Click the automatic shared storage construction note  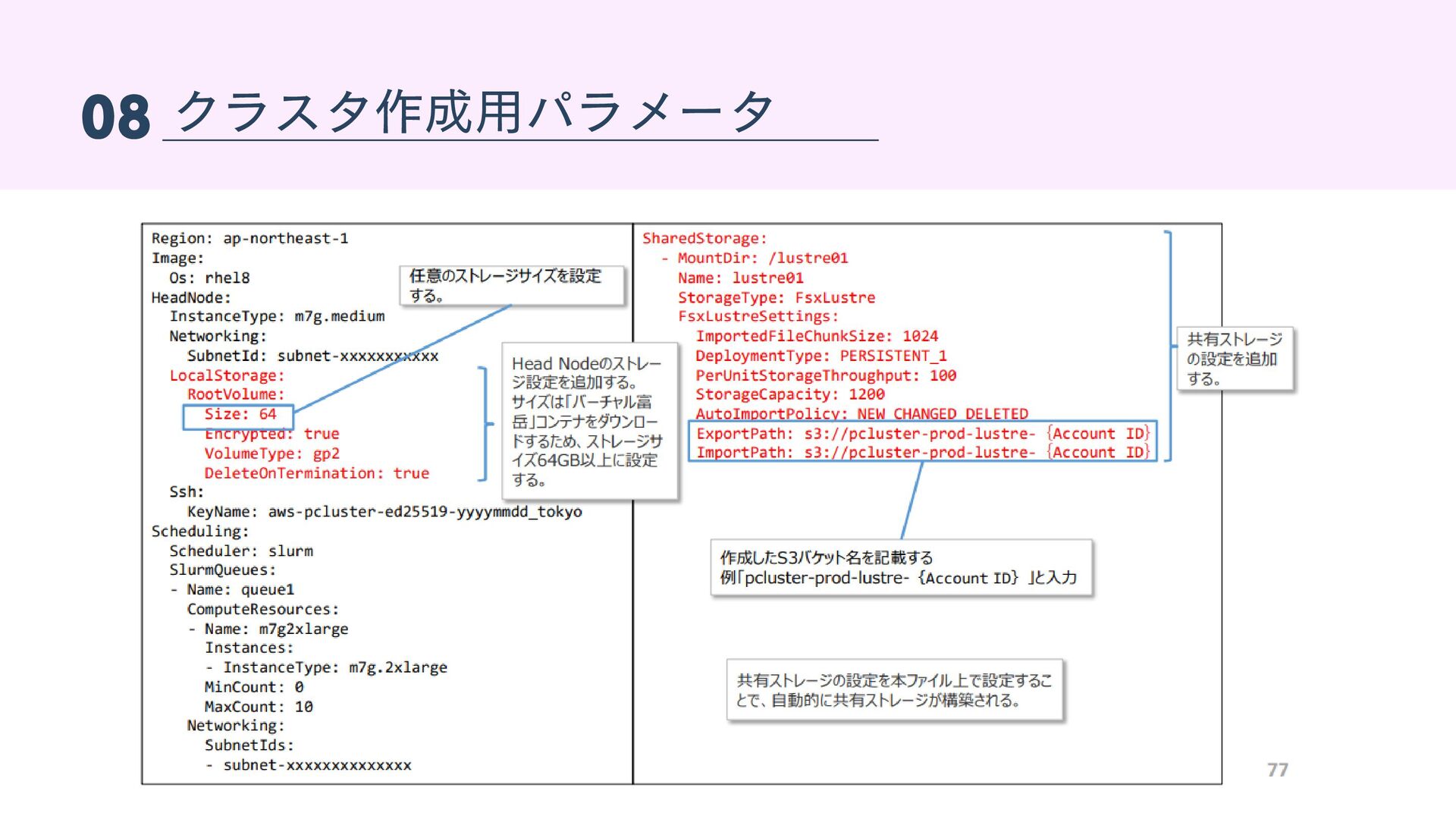894,690
